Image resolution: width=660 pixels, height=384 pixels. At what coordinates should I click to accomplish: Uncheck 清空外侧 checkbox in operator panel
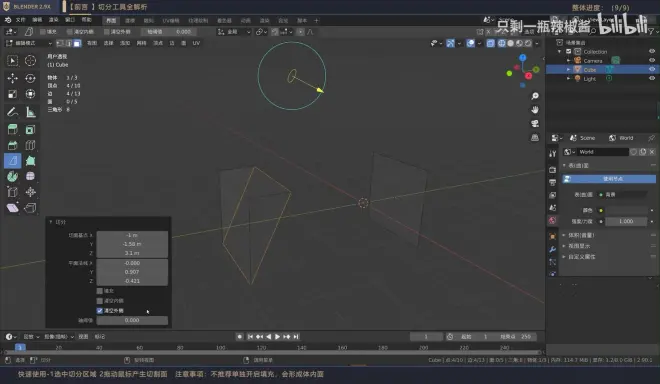click(100, 311)
